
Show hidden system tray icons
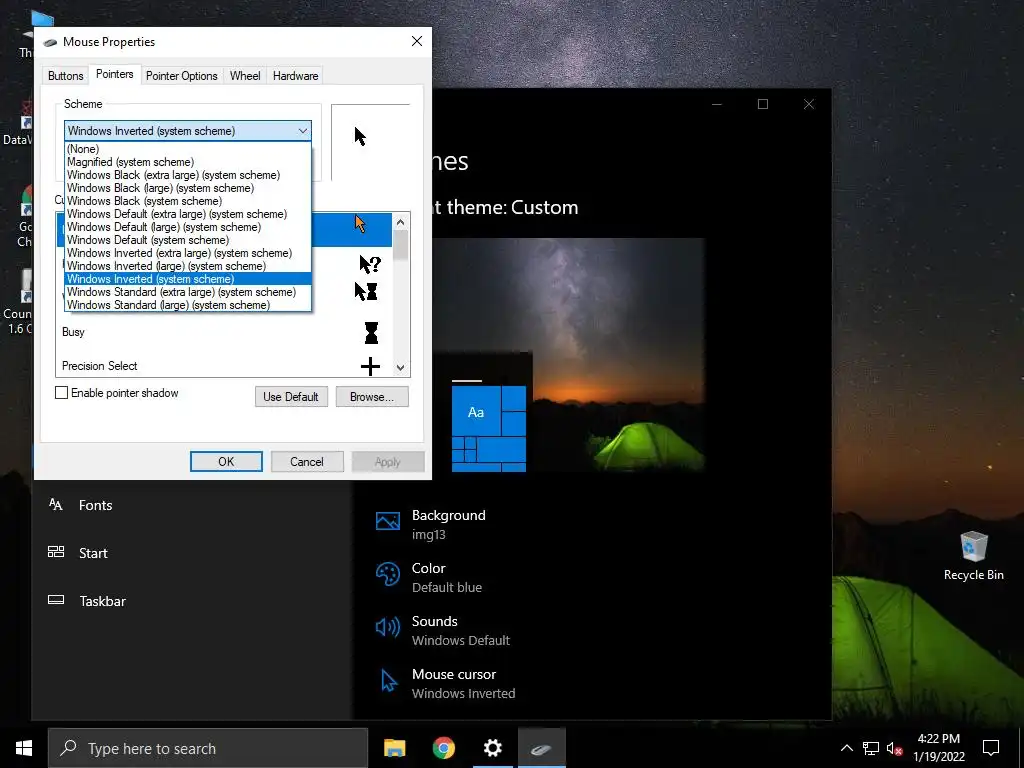tap(846, 748)
